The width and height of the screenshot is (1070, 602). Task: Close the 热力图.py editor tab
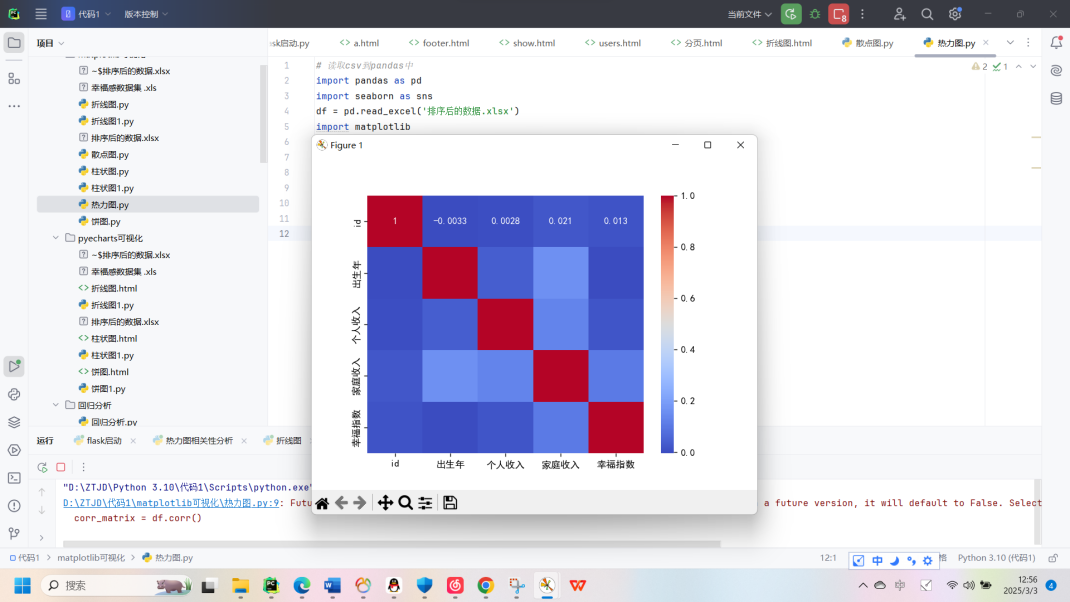pyautogui.click(x=985, y=42)
